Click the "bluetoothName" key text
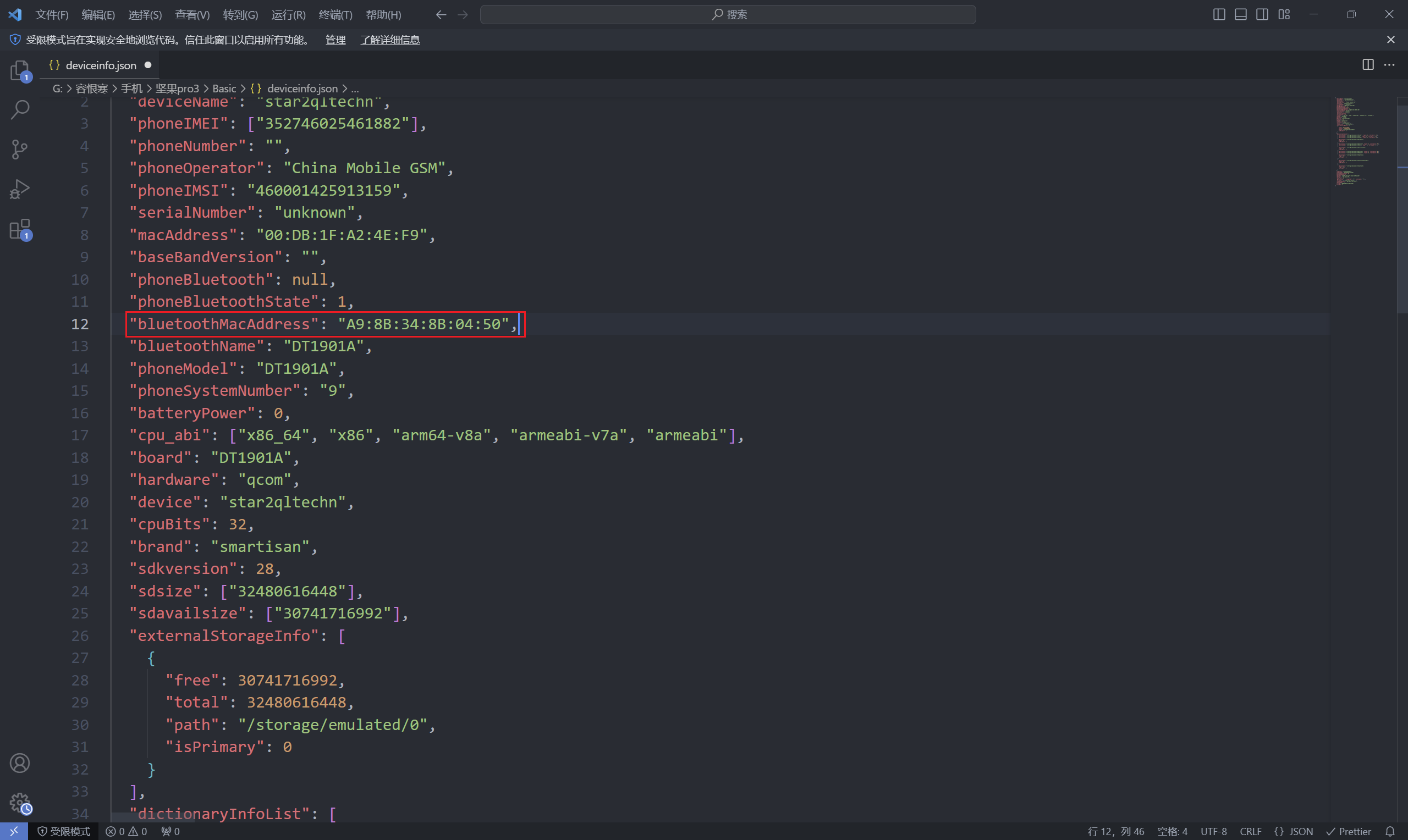This screenshot has height=840, width=1408. 196,346
